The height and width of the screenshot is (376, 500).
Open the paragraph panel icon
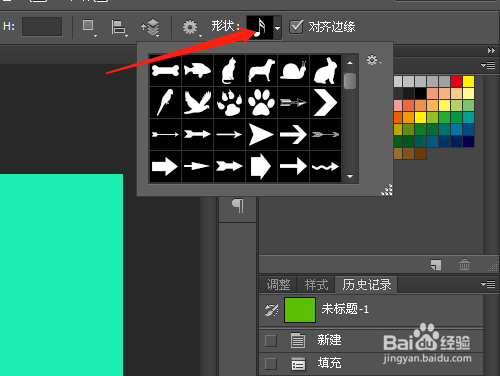(x=238, y=206)
